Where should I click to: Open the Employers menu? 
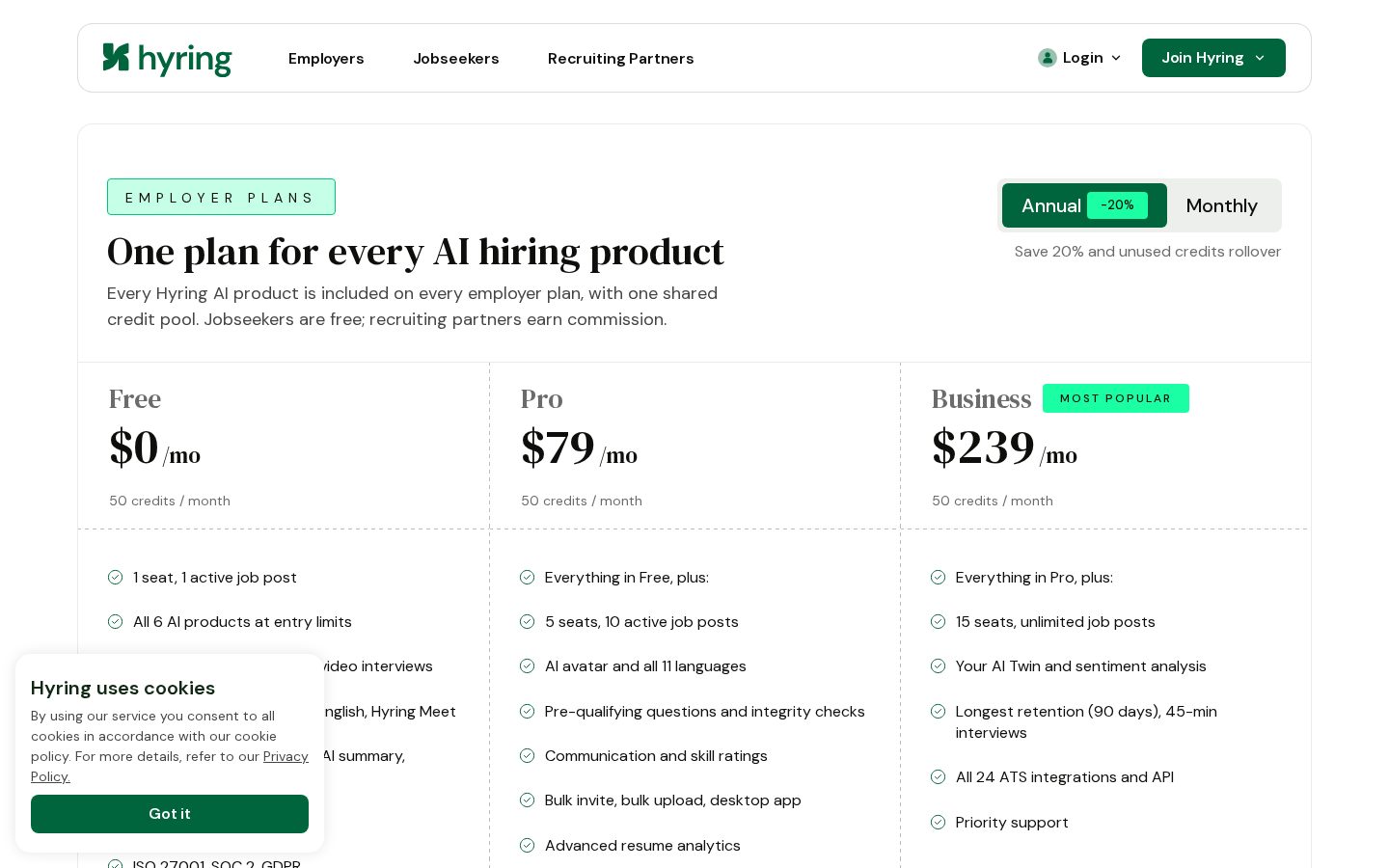coord(326,59)
